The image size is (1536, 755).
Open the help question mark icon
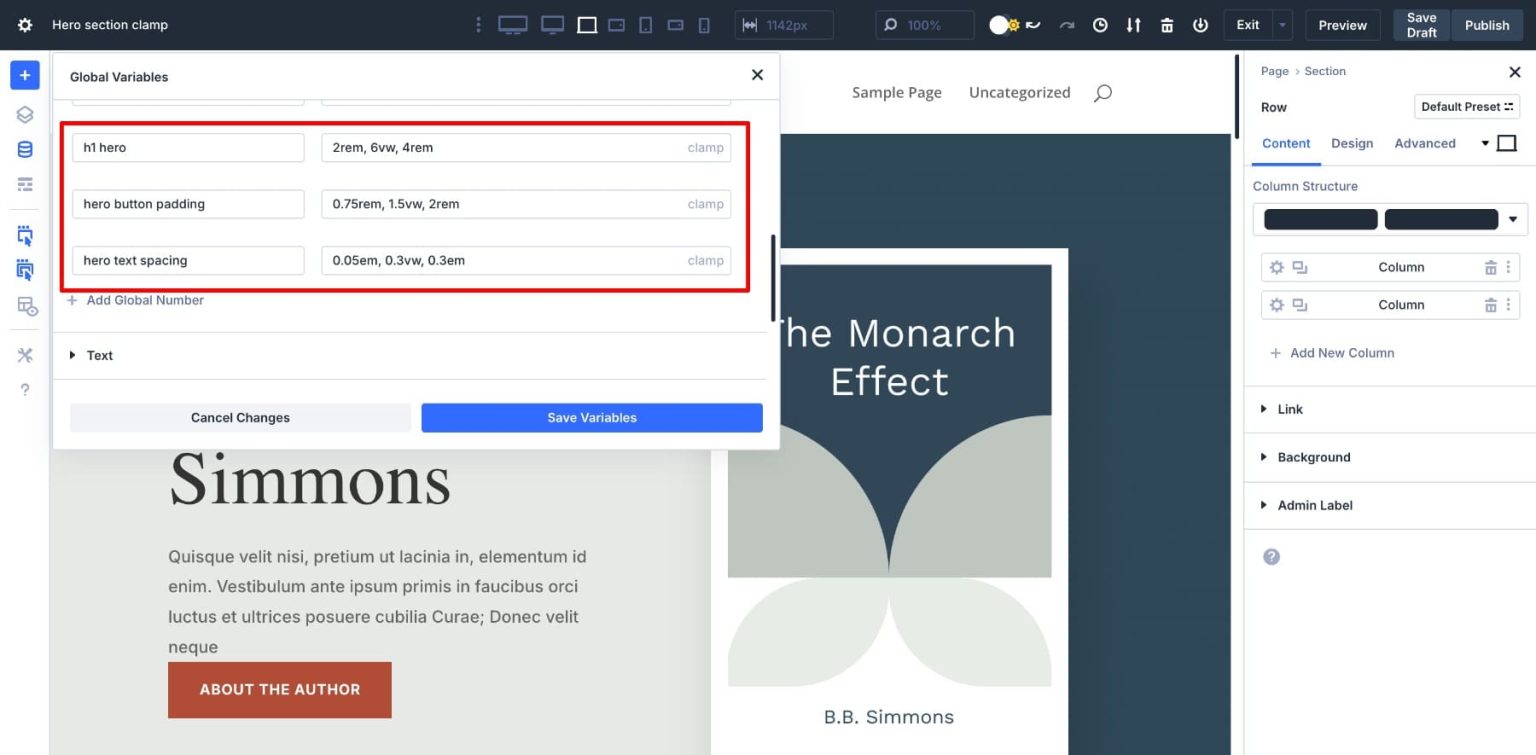23,389
